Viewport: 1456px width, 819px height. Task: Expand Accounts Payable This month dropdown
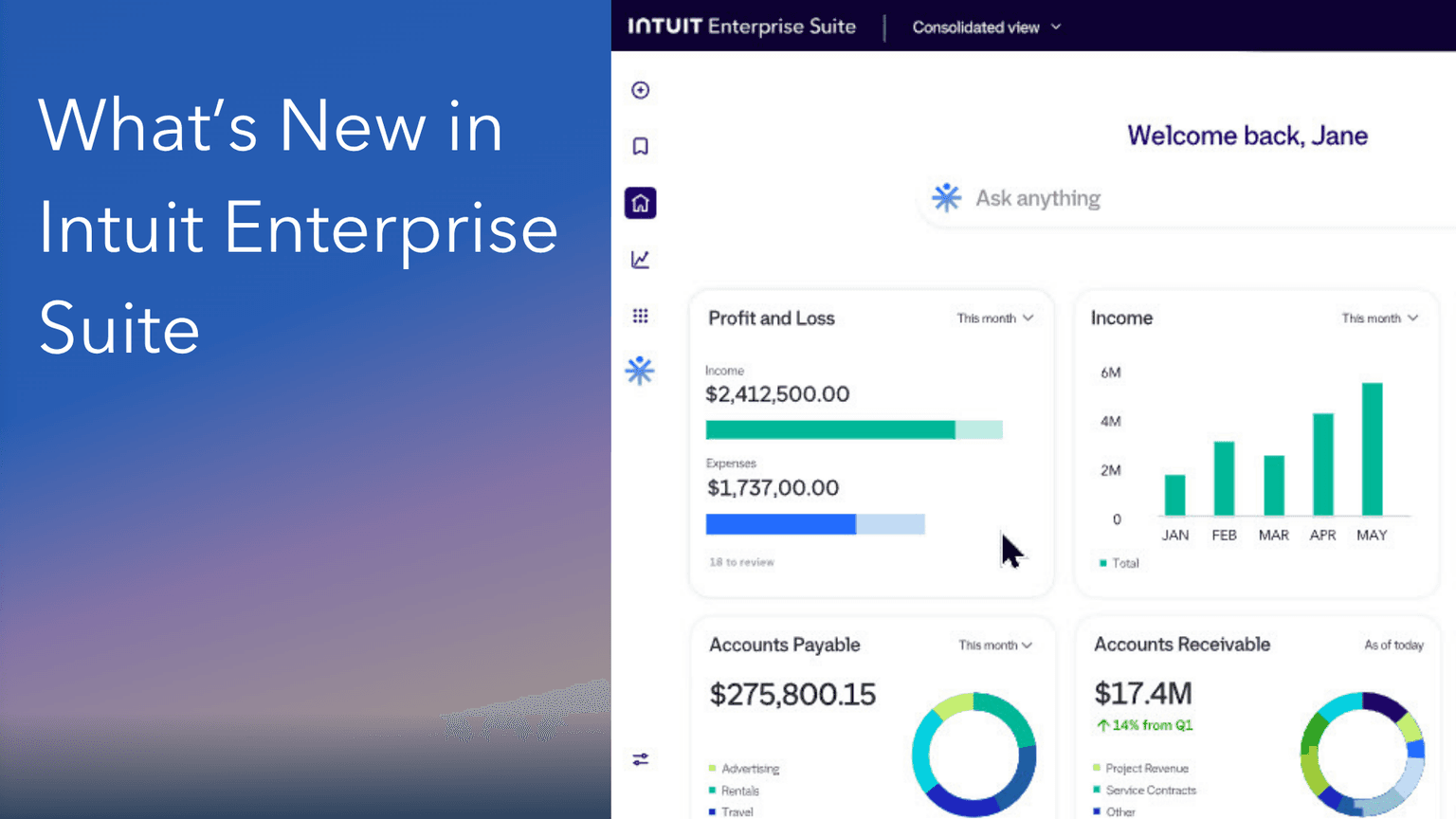click(x=995, y=646)
